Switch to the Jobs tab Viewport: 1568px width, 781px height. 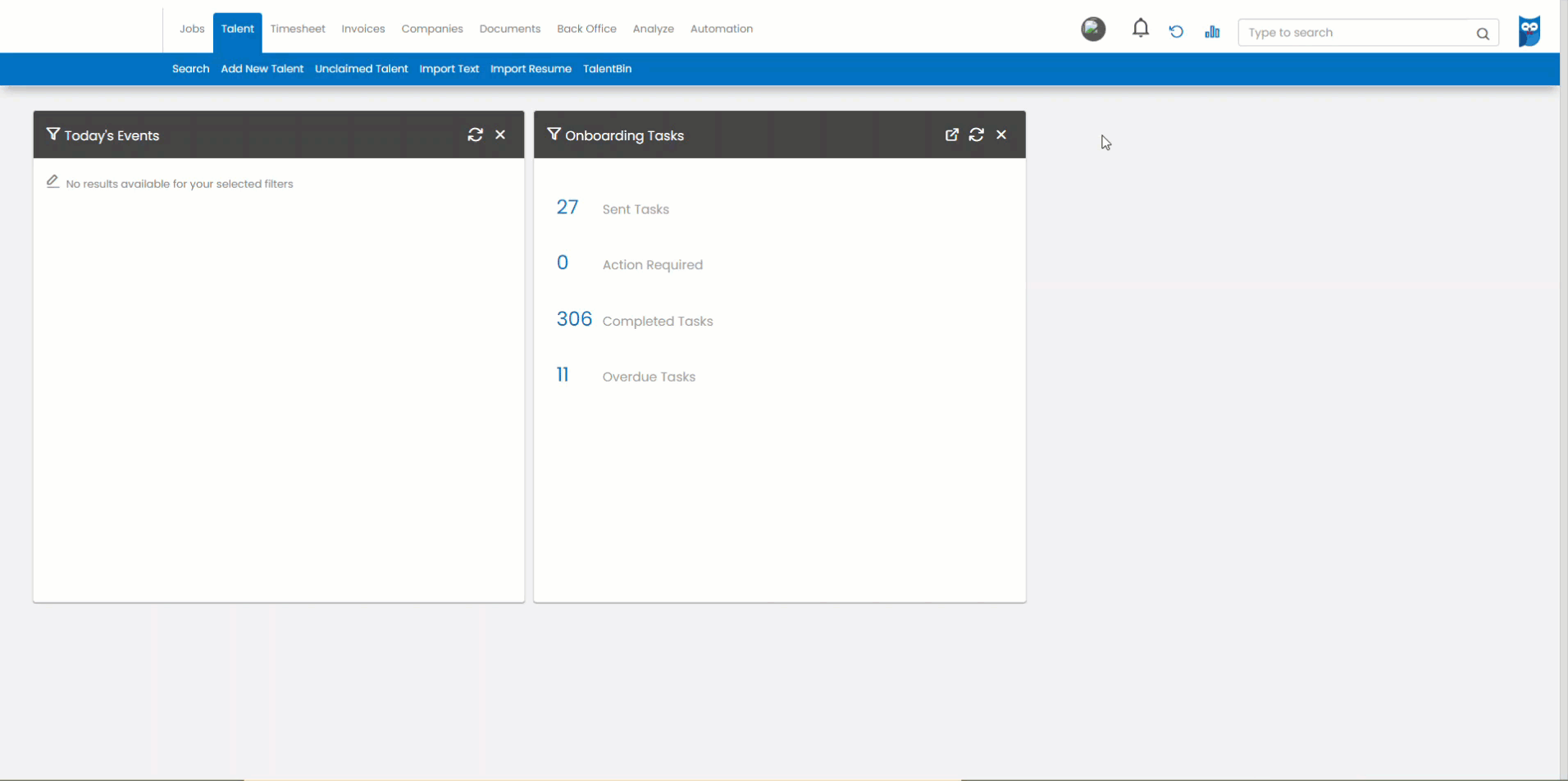tap(192, 28)
